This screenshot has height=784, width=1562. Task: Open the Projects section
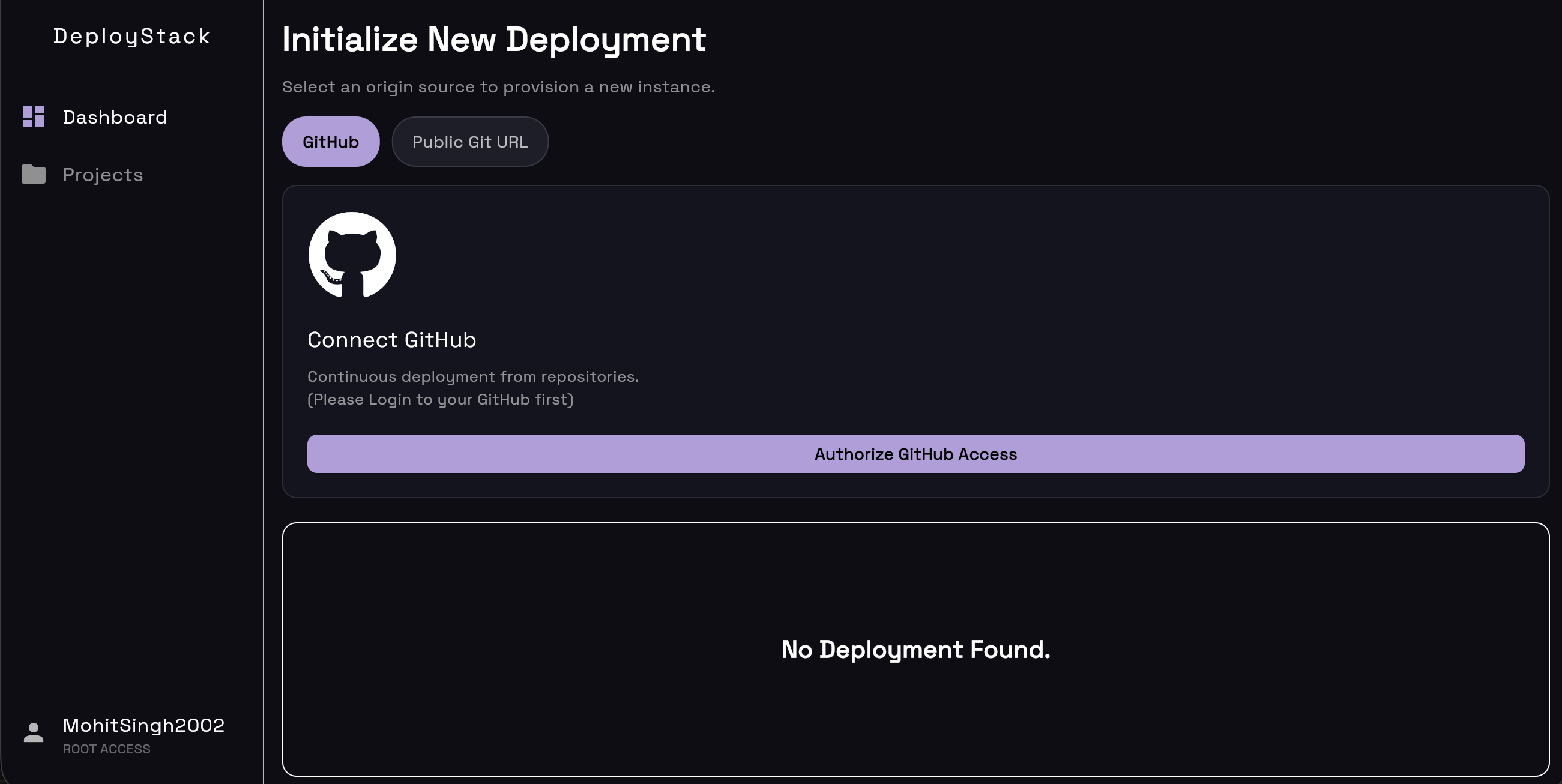[x=103, y=175]
